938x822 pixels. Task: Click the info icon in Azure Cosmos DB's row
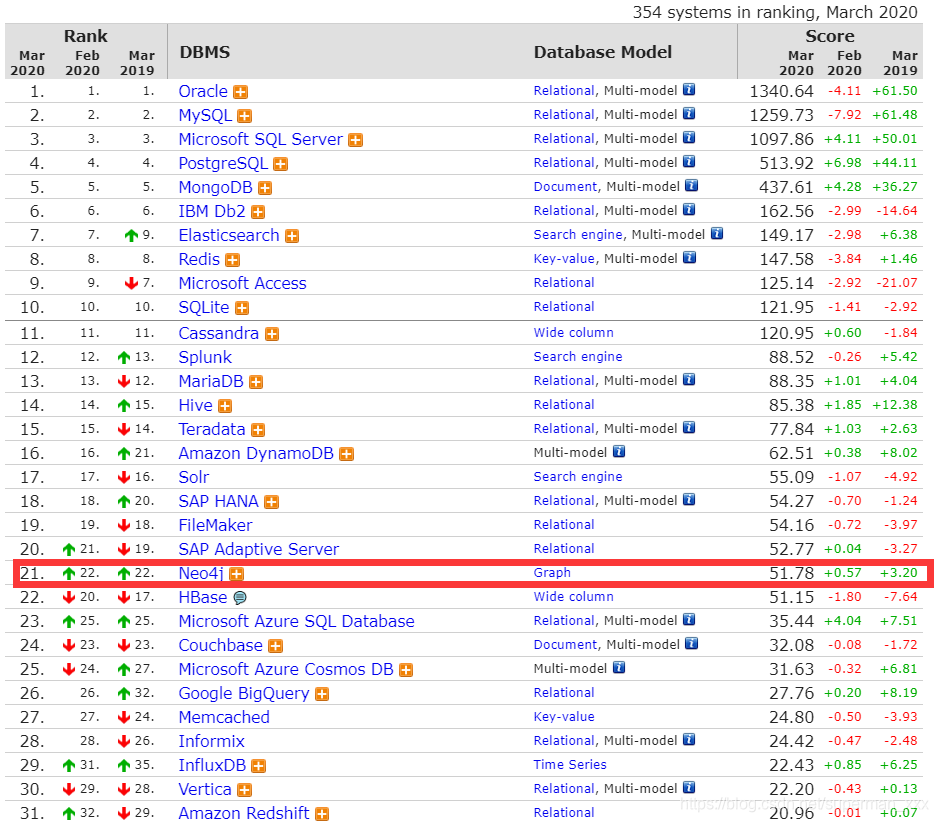click(x=619, y=668)
